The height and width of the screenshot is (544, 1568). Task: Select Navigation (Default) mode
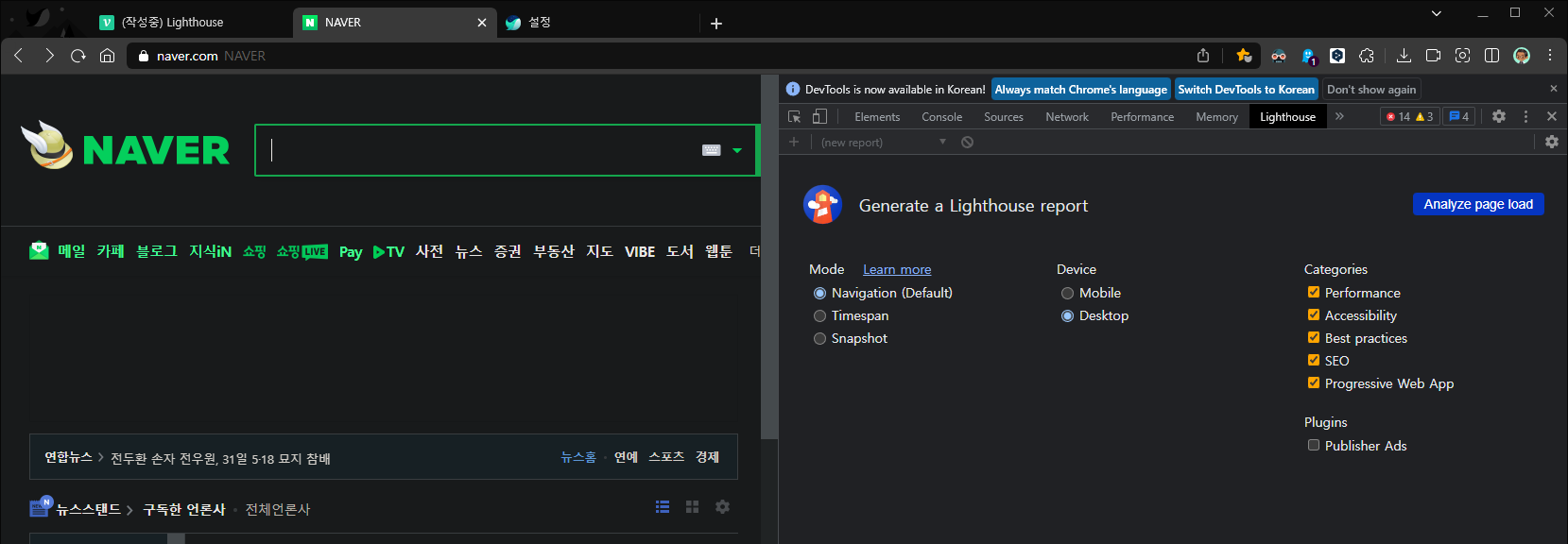819,293
